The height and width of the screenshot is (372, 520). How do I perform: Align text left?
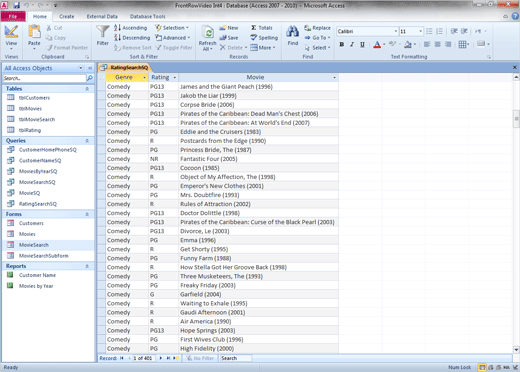427,44
